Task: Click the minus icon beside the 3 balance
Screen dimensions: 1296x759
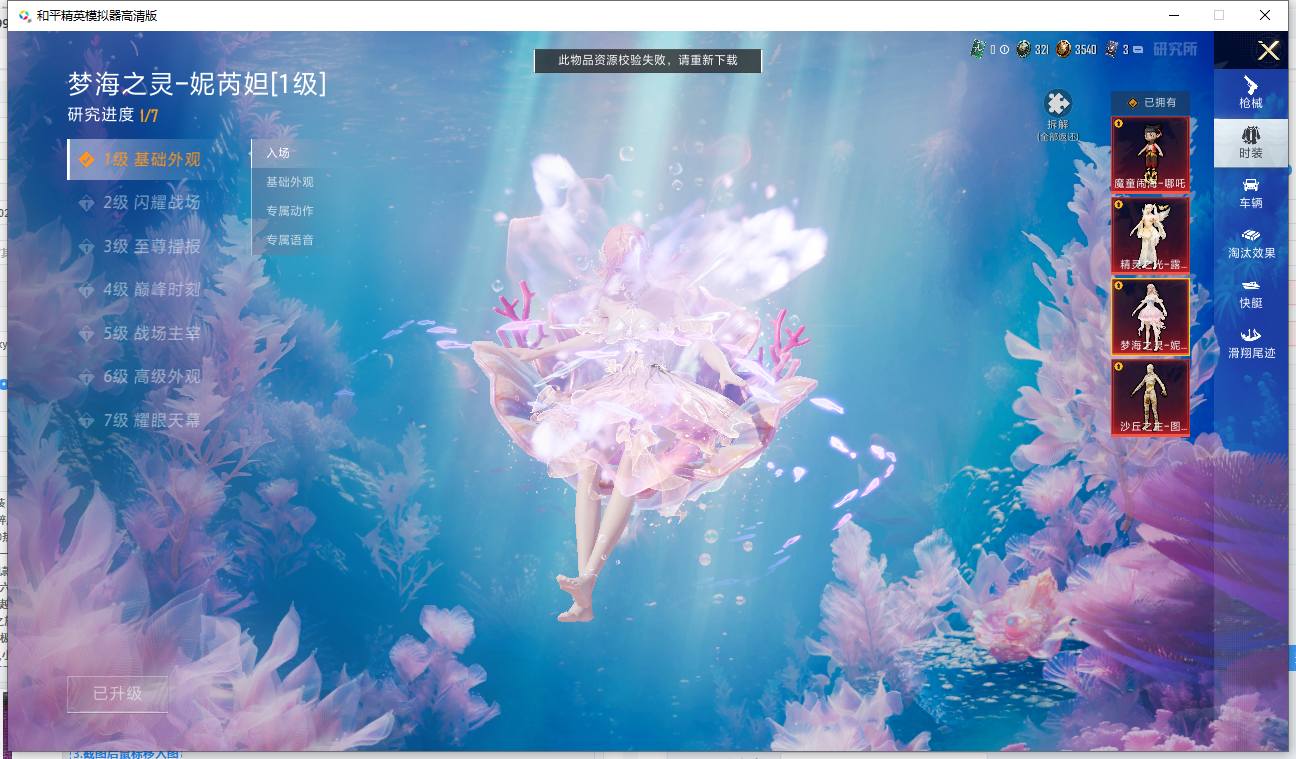Action: [1138, 49]
